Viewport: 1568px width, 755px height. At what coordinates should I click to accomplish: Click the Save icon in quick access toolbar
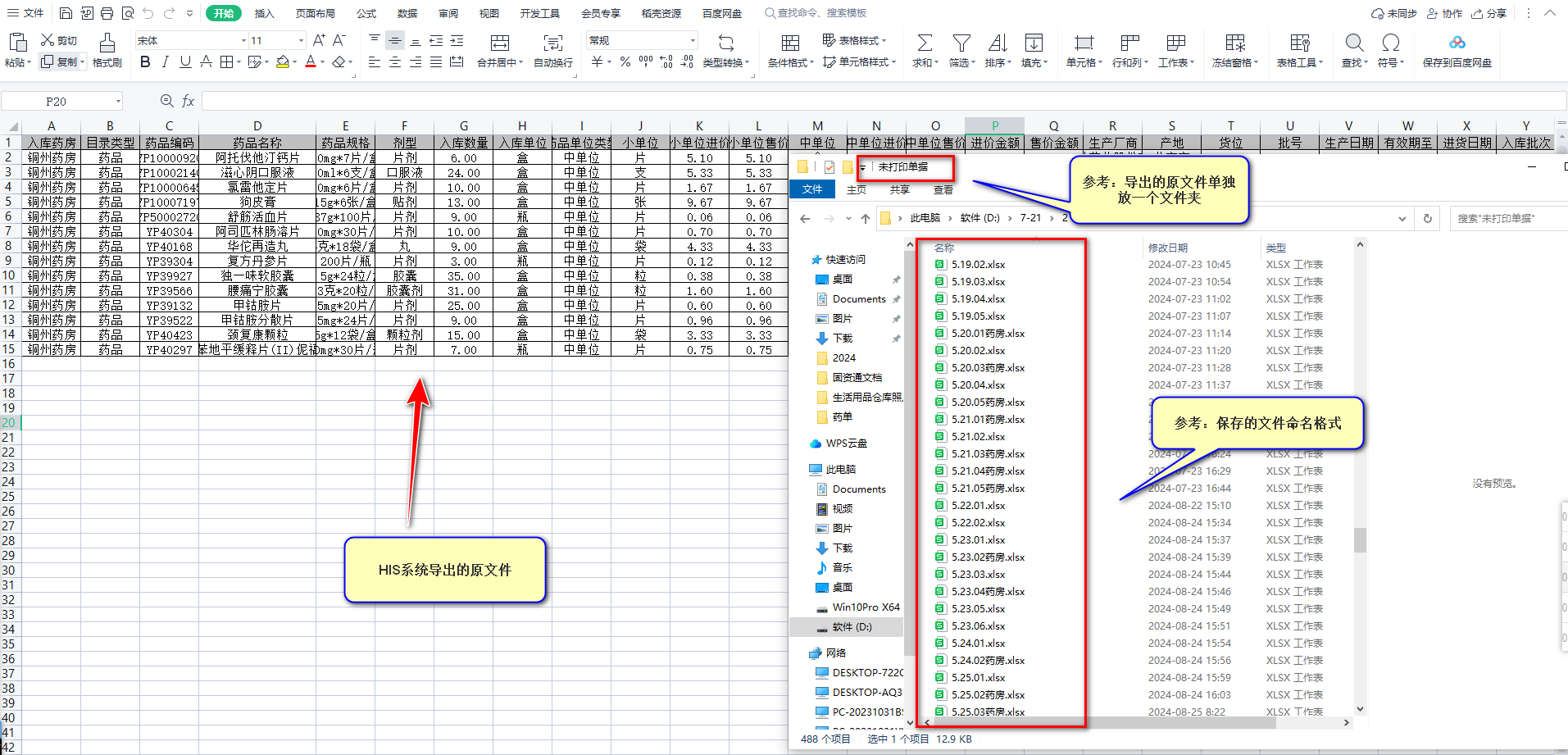(x=66, y=13)
